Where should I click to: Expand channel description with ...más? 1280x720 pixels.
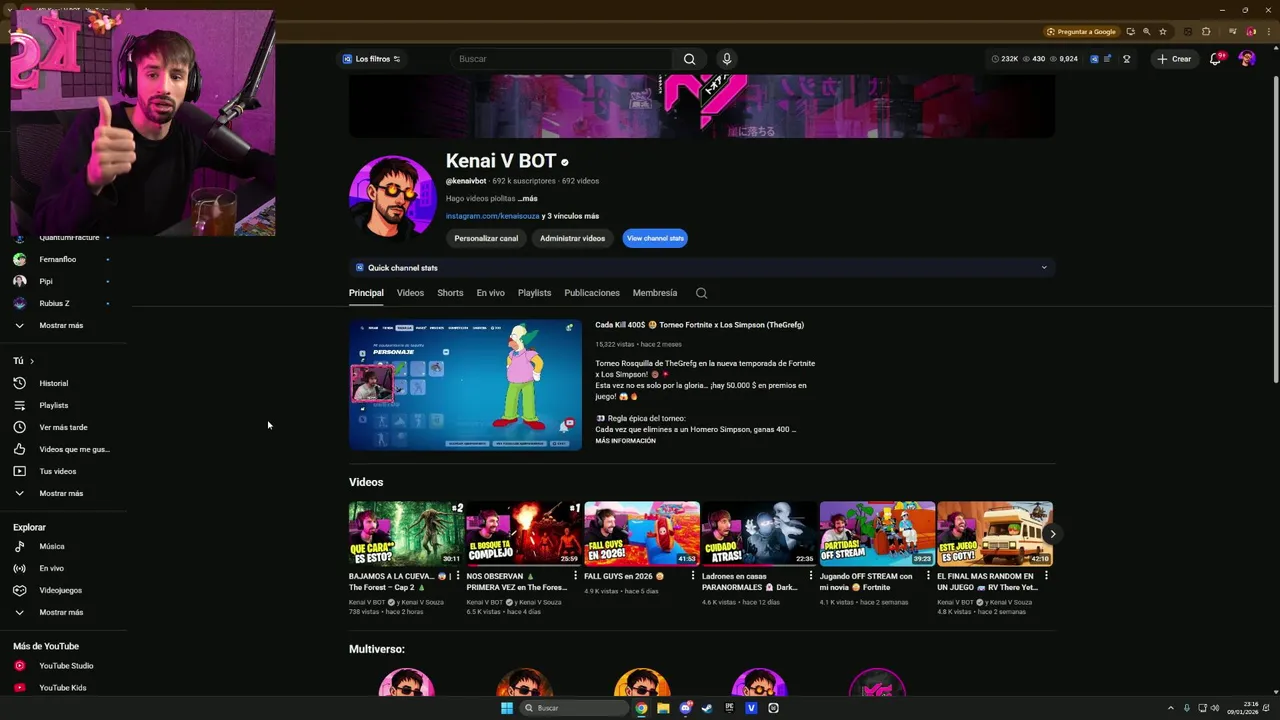527,199
